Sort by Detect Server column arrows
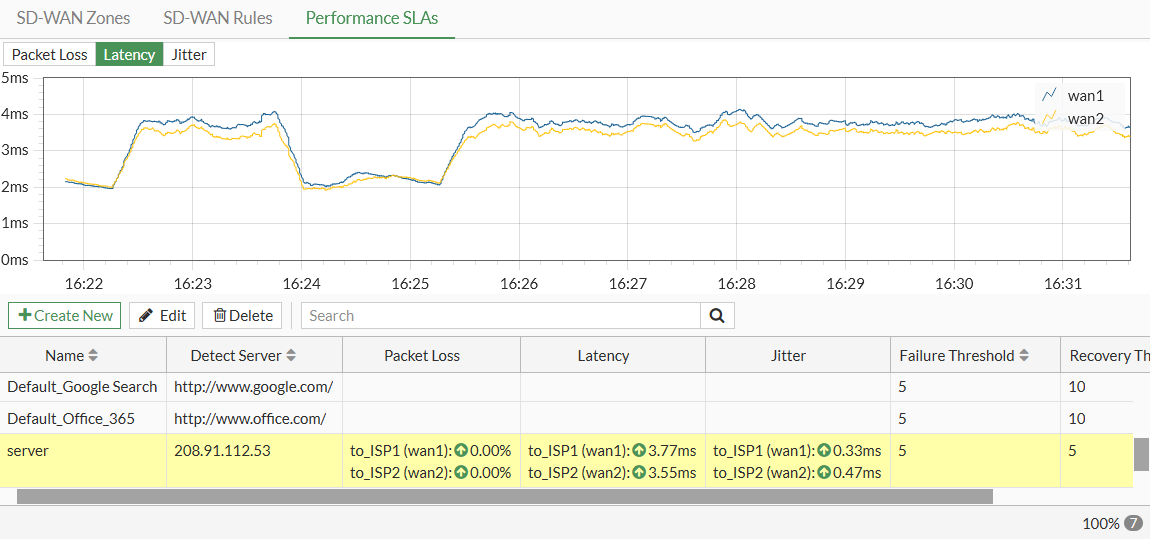 tap(292, 356)
